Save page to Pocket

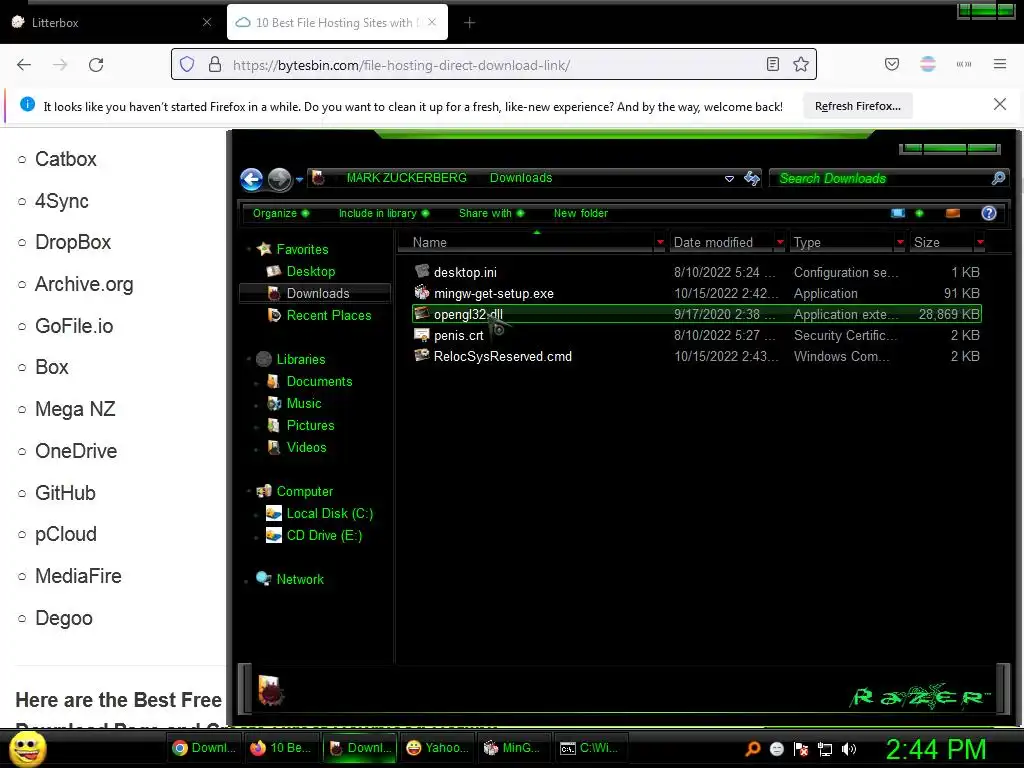point(891,64)
